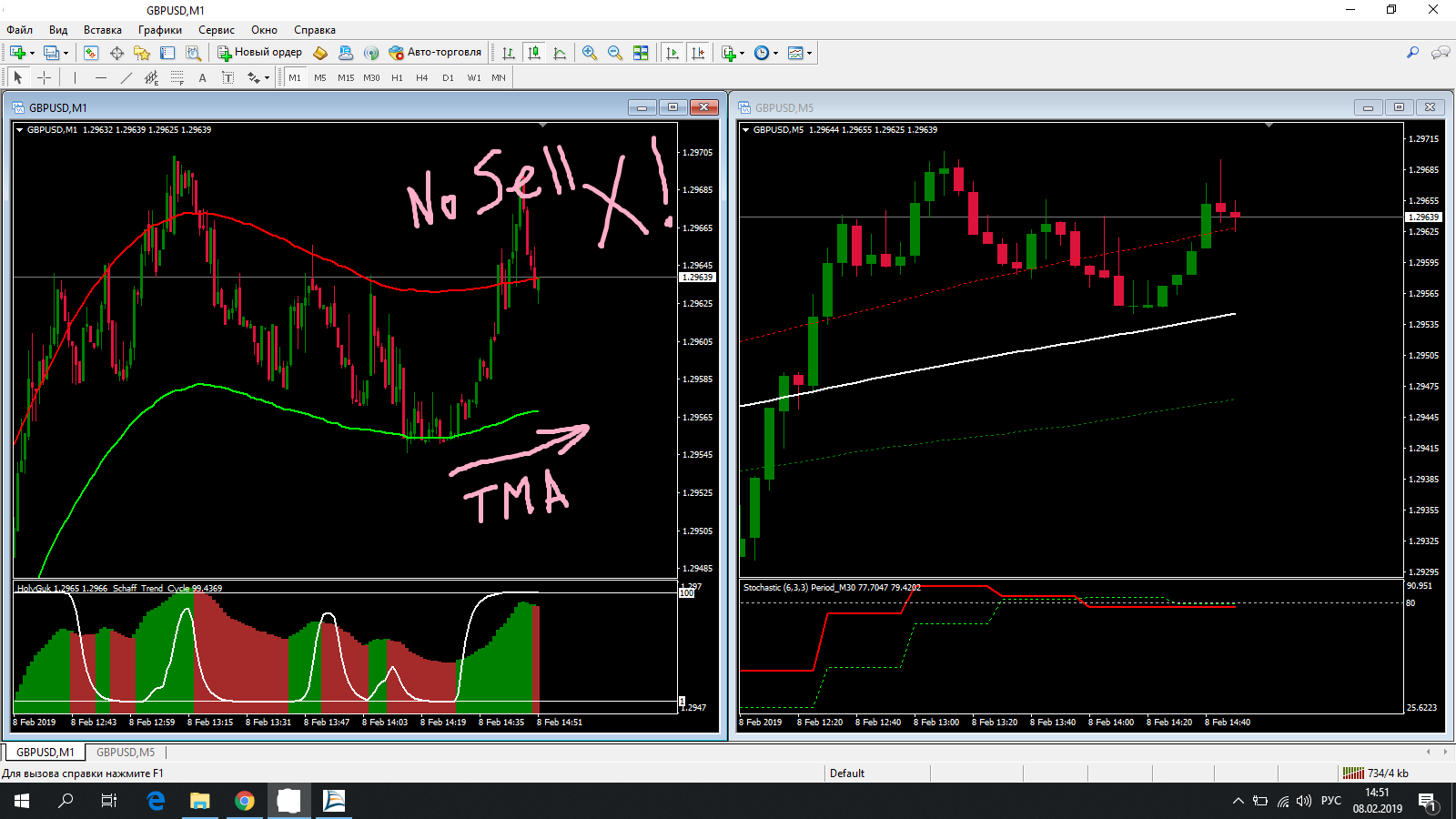Open the chat bubbles icon
The height and width of the screenshot is (819, 1456).
point(1441,53)
